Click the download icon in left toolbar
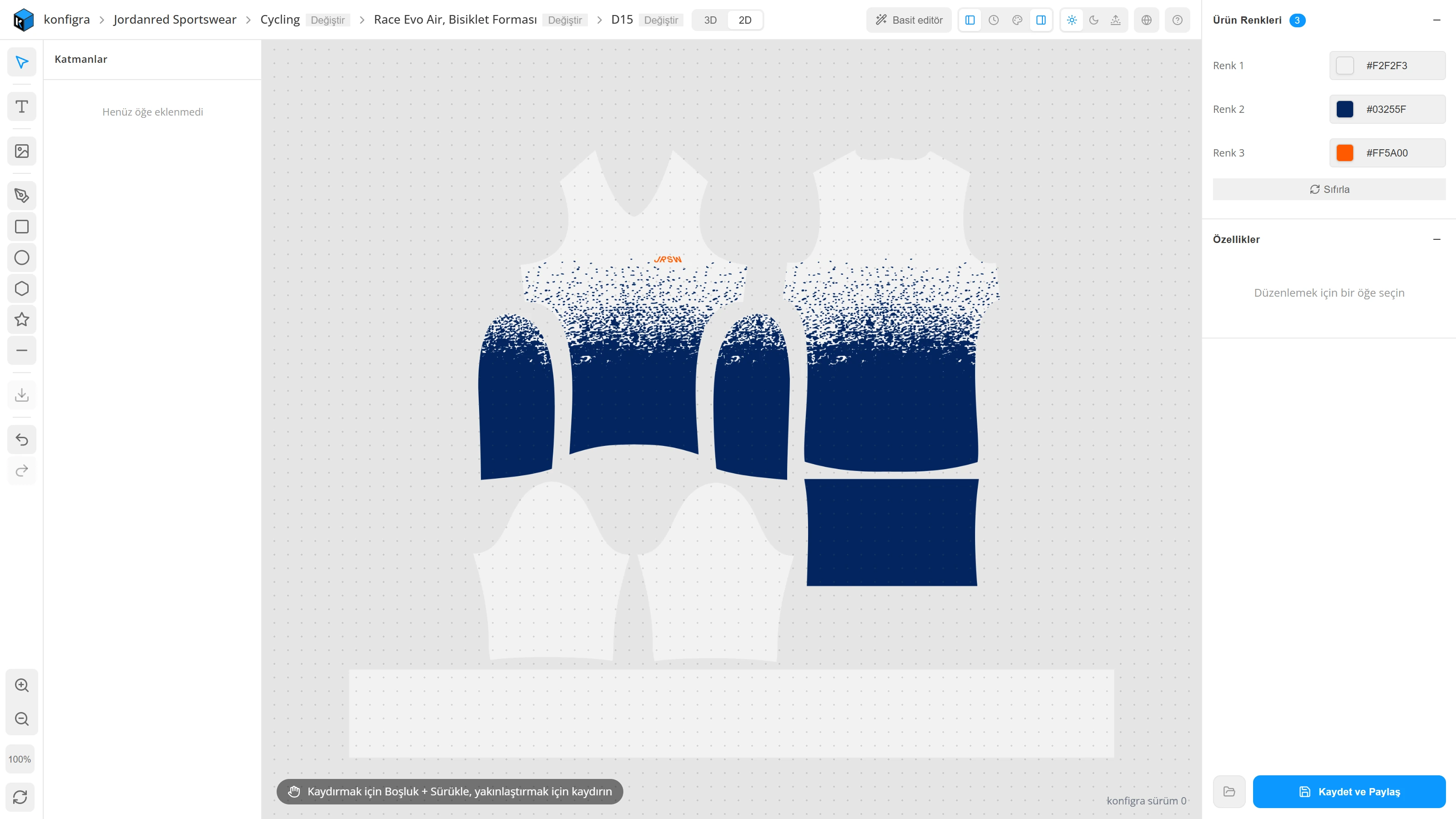Screen dimensions: 1456x819 [x=21, y=394]
